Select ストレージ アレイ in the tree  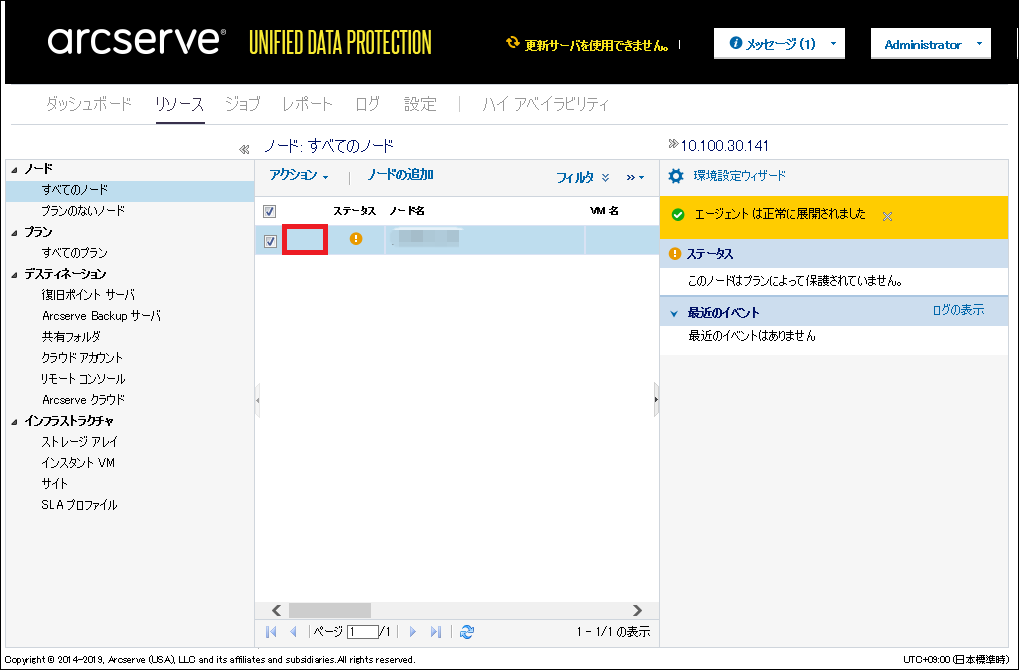coord(79,442)
